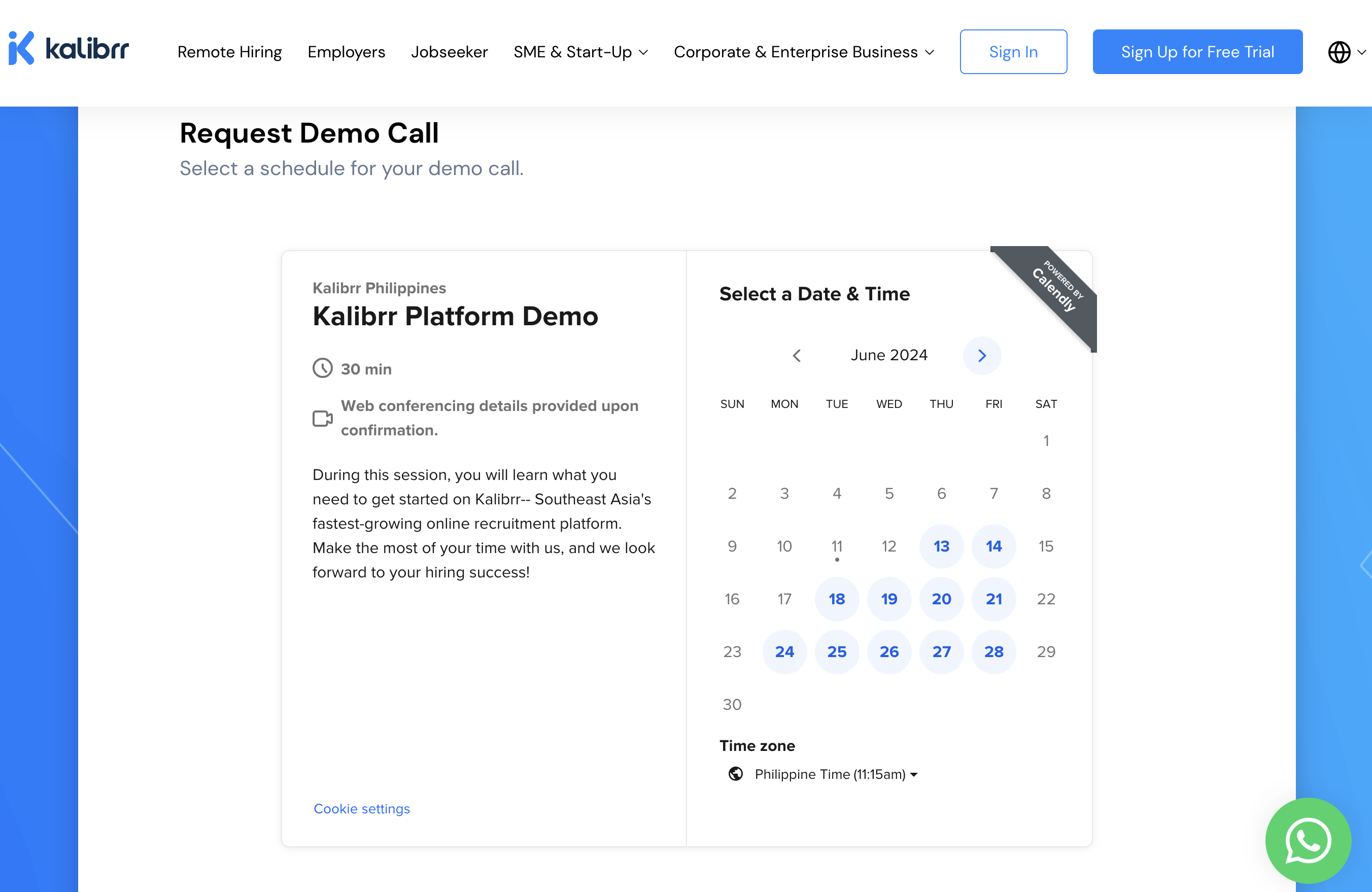This screenshot has width=1372, height=892.
Task: Click the Kalibrr logo
Action: pos(68,49)
